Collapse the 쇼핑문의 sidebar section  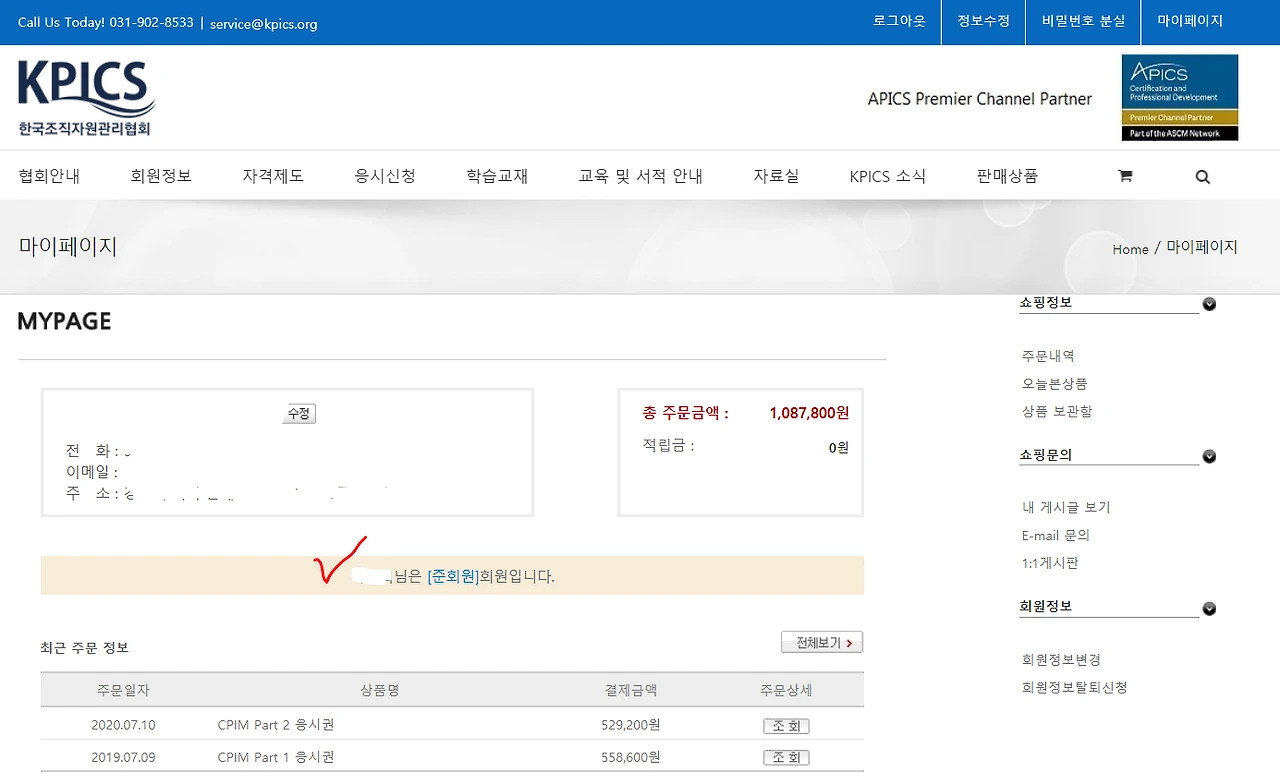coord(1209,456)
